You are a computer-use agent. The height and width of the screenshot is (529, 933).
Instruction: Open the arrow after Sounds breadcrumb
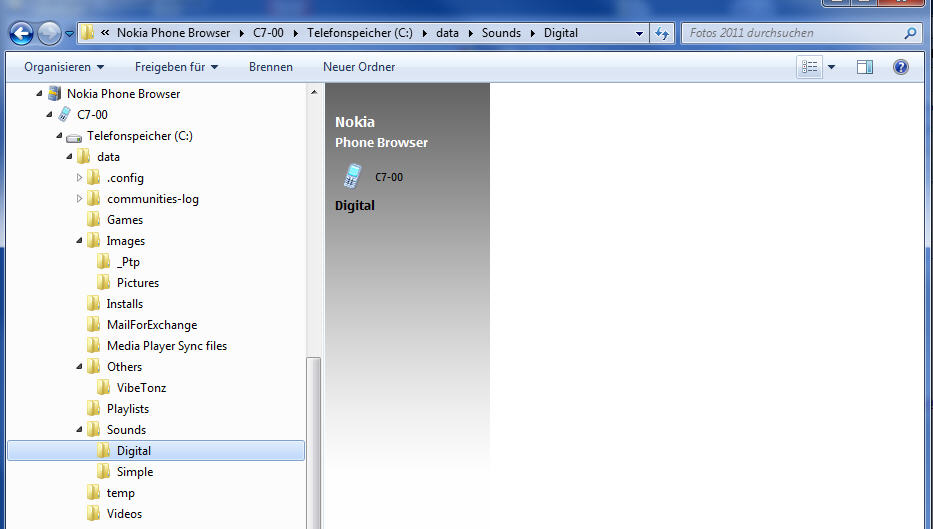coord(532,33)
